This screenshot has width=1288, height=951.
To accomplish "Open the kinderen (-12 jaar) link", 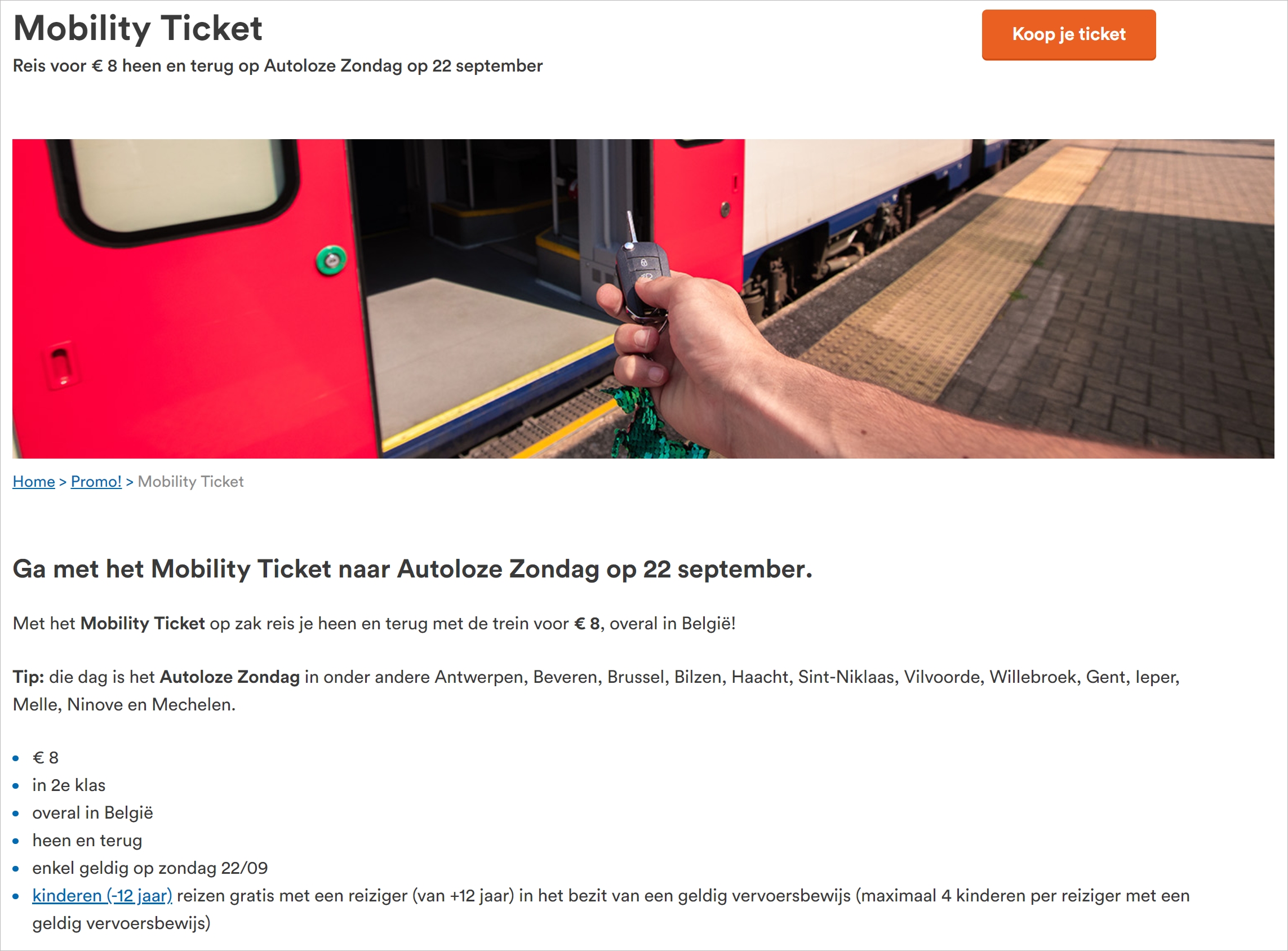I will click(102, 895).
